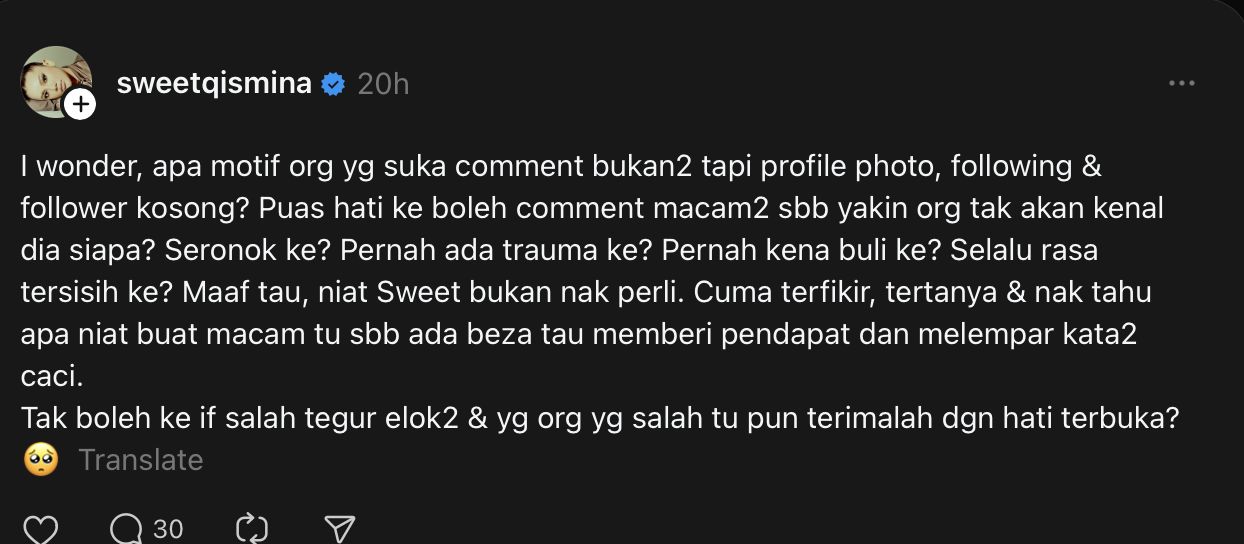Open the post via the 20h timestamp
The height and width of the screenshot is (544, 1244).
pyautogui.click(x=383, y=84)
